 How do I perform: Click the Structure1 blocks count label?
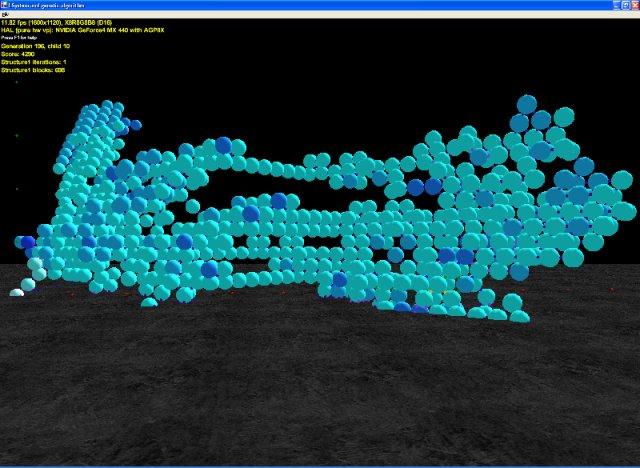click(34, 70)
